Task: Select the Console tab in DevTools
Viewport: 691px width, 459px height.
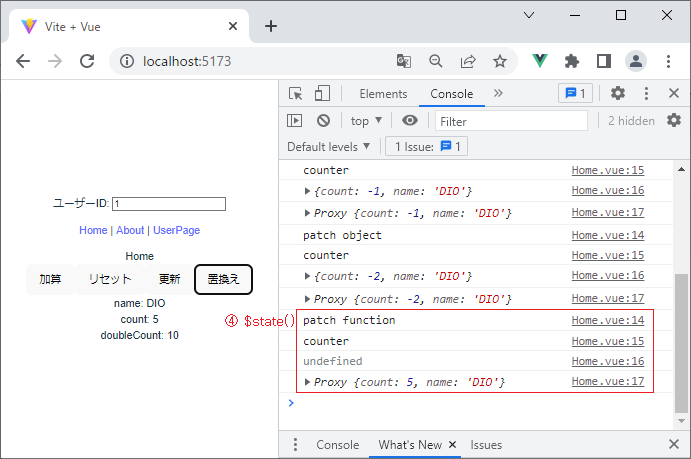Action: [452, 94]
